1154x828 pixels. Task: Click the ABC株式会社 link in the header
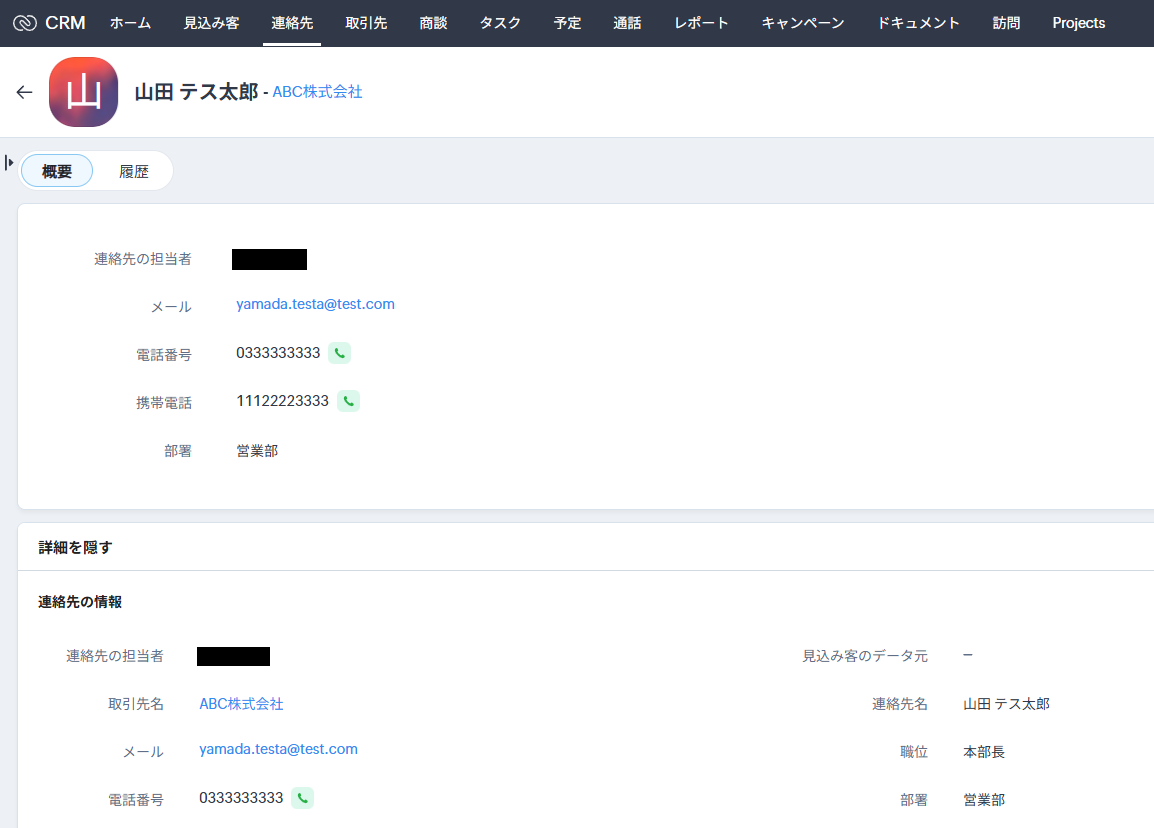(x=317, y=92)
